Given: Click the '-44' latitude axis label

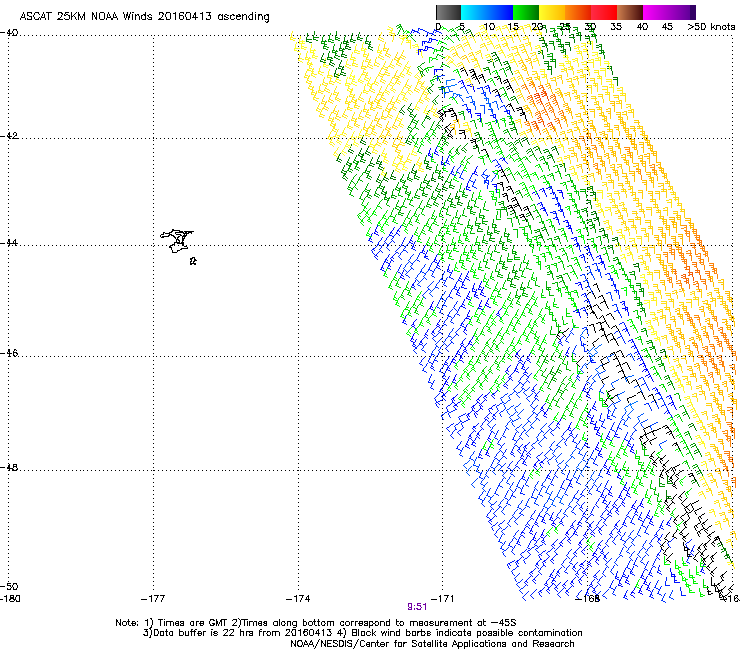Looking at the screenshot, I should tap(10, 243).
